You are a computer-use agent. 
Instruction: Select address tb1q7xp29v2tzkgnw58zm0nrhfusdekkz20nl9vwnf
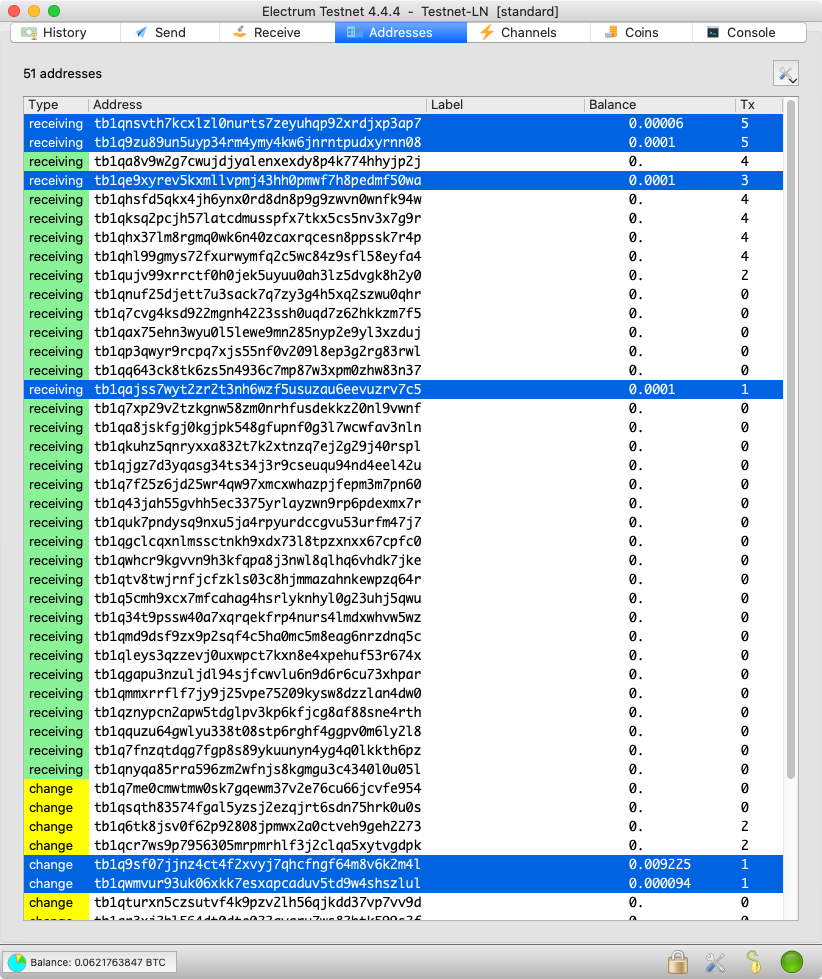403,408
